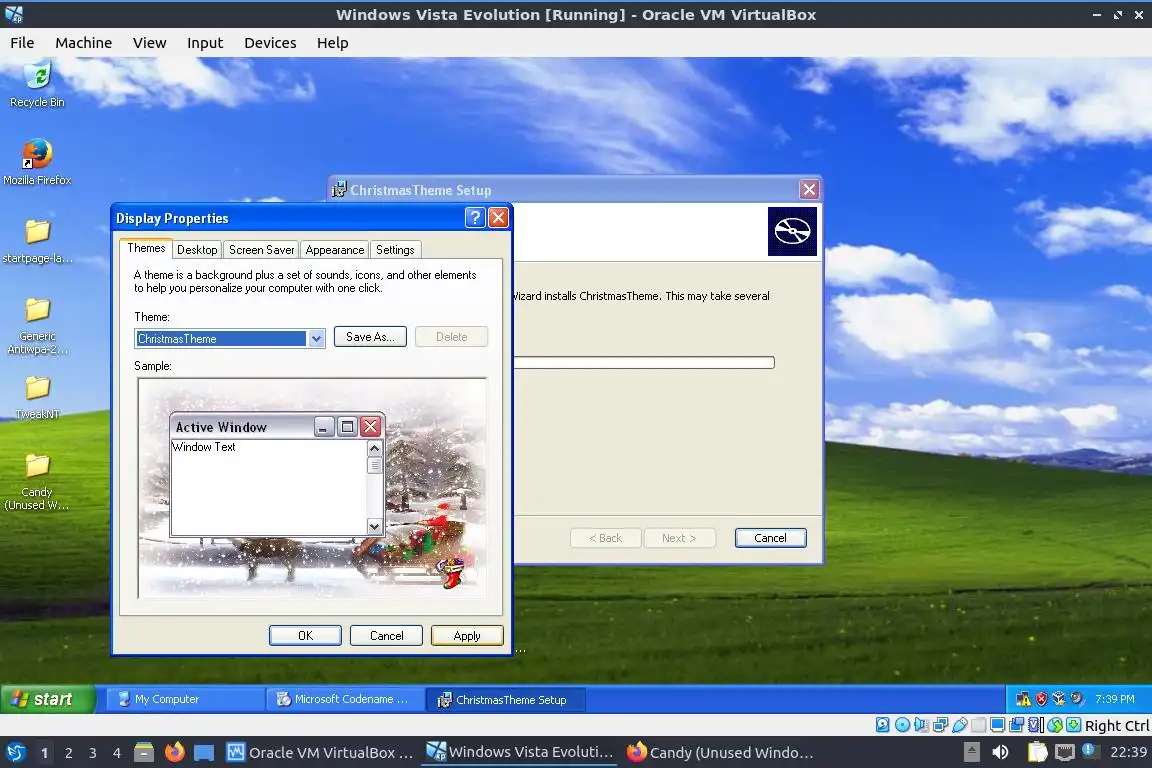The width and height of the screenshot is (1152, 768).
Task: Click the host show desktop panel icon
Action: [x=204, y=753]
